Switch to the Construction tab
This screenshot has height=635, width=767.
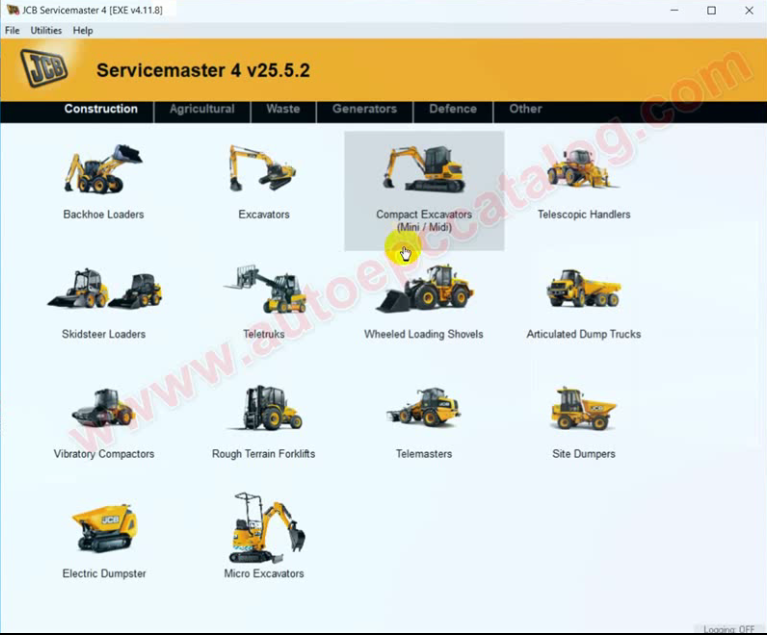pyautogui.click(x=101, y=109)
